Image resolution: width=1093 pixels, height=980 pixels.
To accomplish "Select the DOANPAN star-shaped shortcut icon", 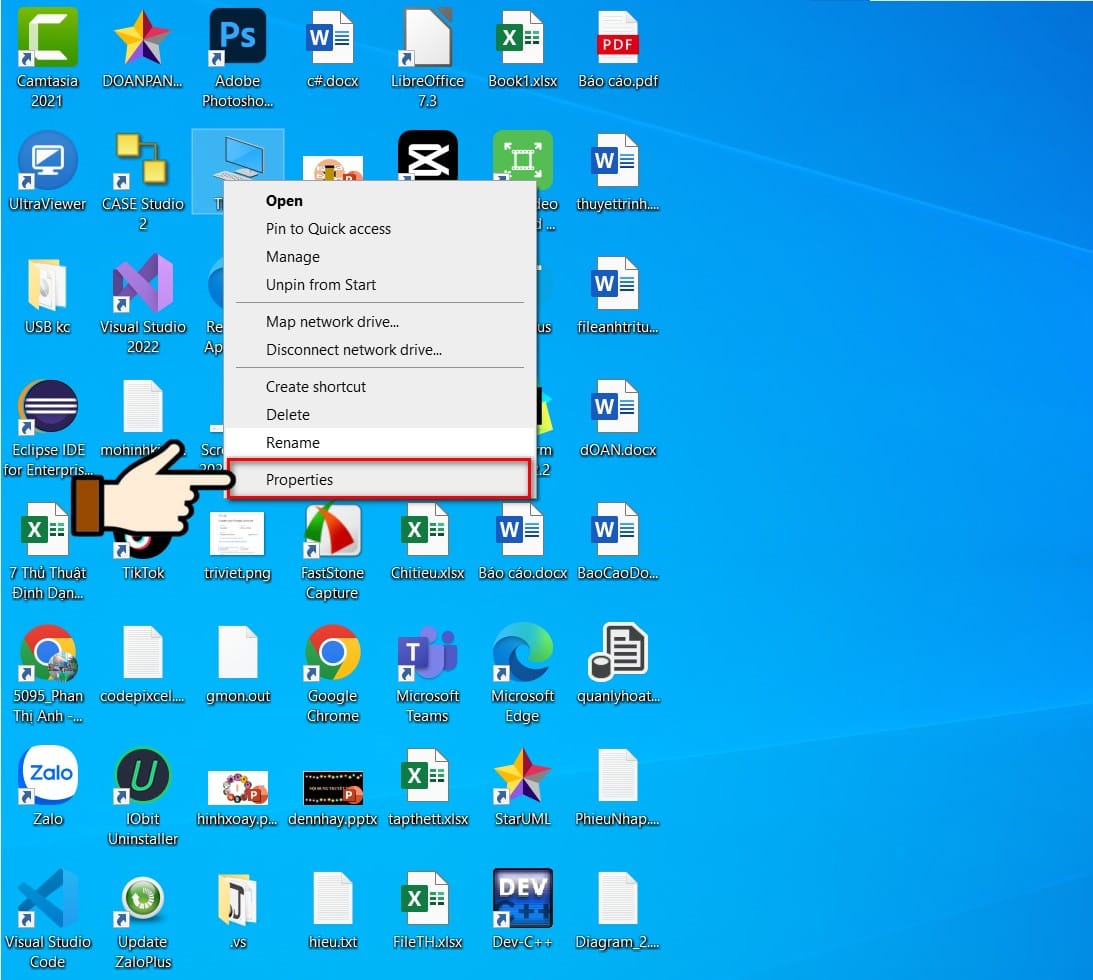I will click(143, 38).
